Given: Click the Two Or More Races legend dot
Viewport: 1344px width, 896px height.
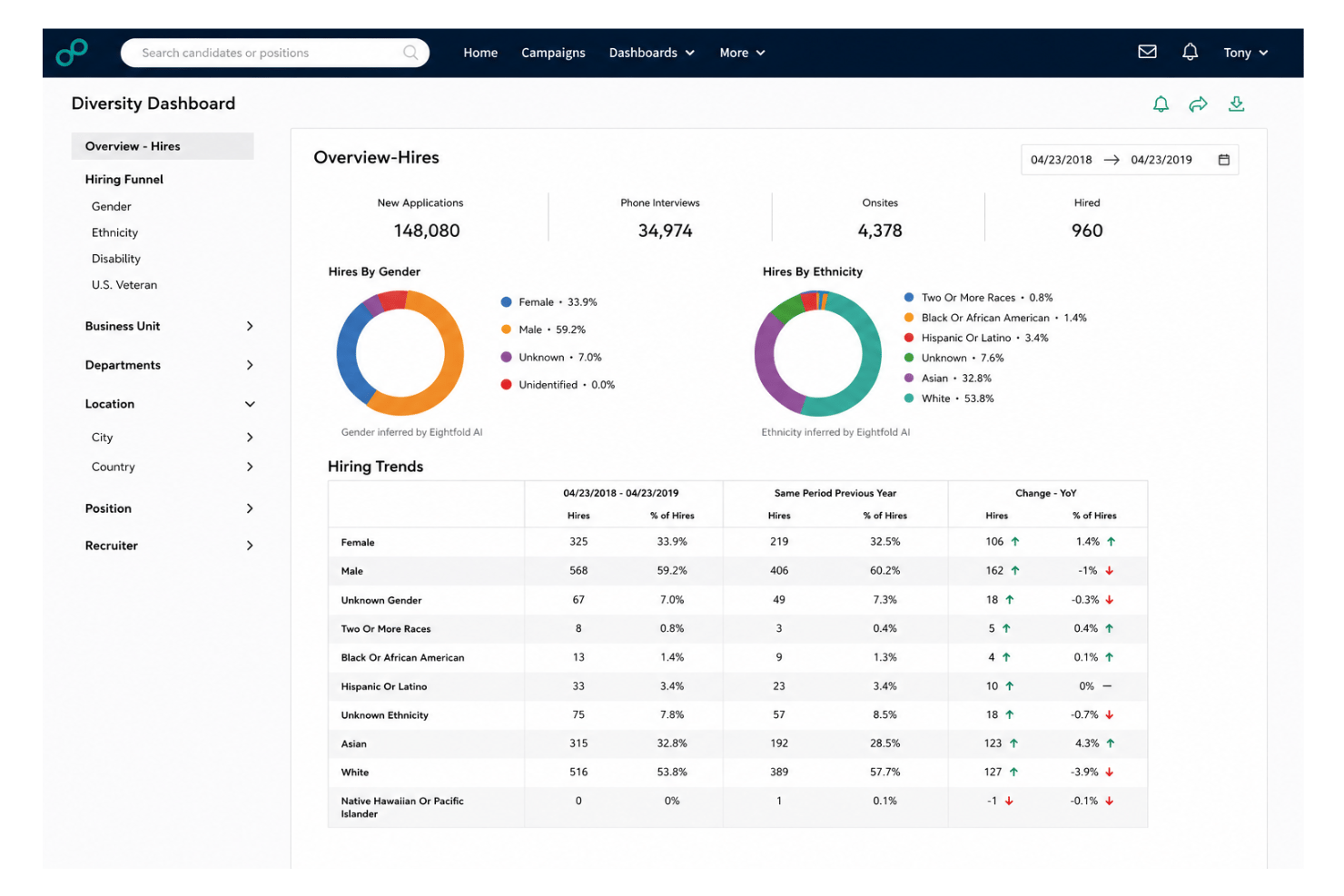Looking at the screenshot, I should (x=909, y=298).
